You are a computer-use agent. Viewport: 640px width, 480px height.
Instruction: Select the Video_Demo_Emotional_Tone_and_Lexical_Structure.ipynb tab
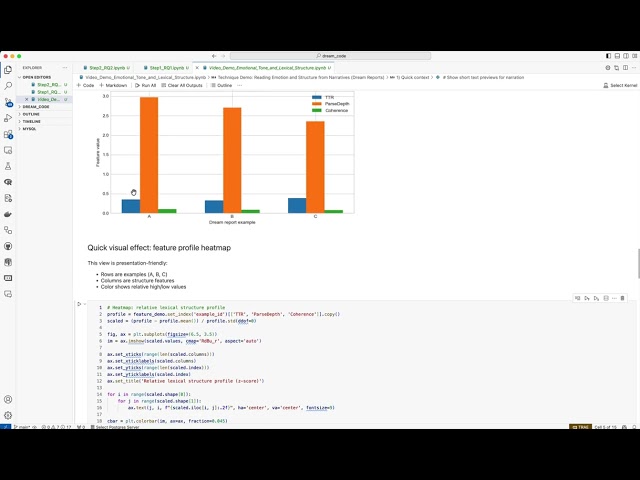click(267, 68)
